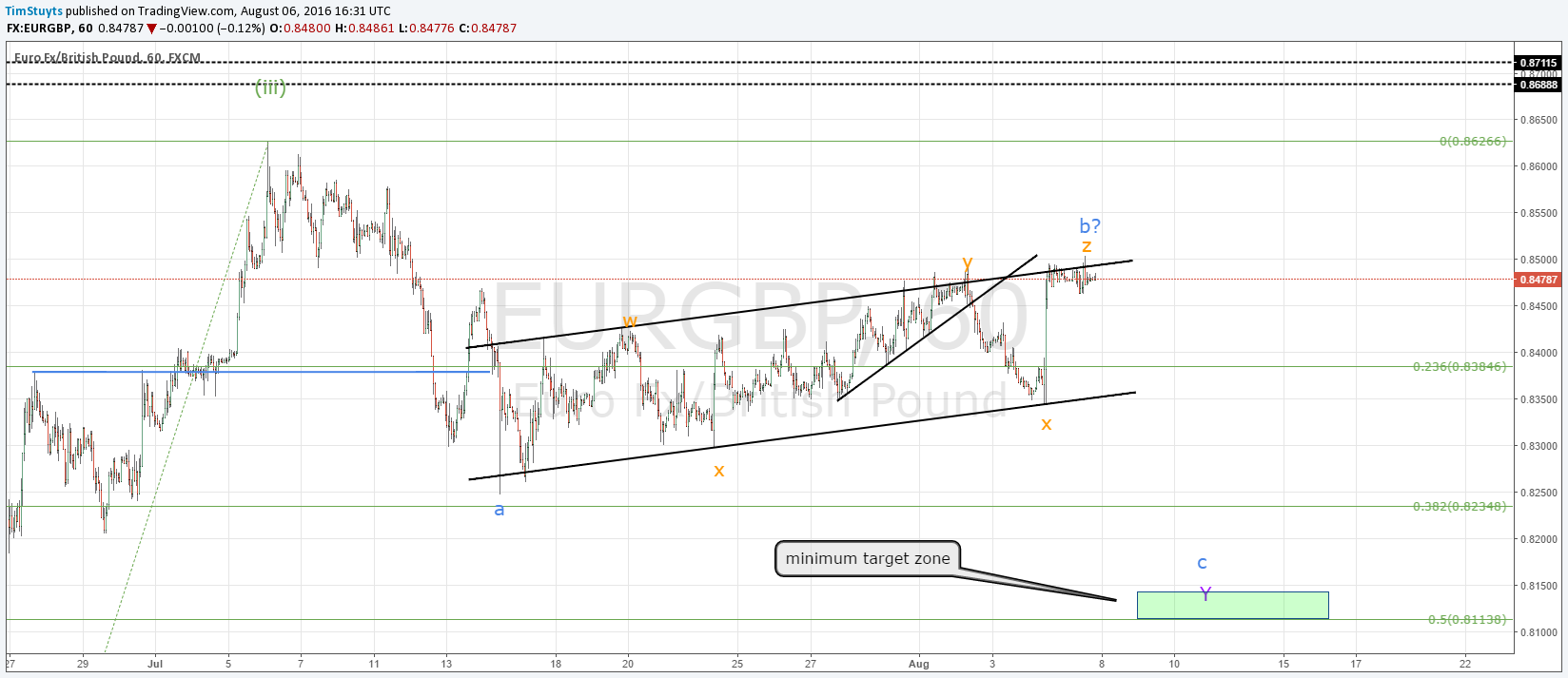The width and height of the screenshot is (1568, 678).
Task: Click the 0.84500 price axis label
Action: click(1539, 306)
